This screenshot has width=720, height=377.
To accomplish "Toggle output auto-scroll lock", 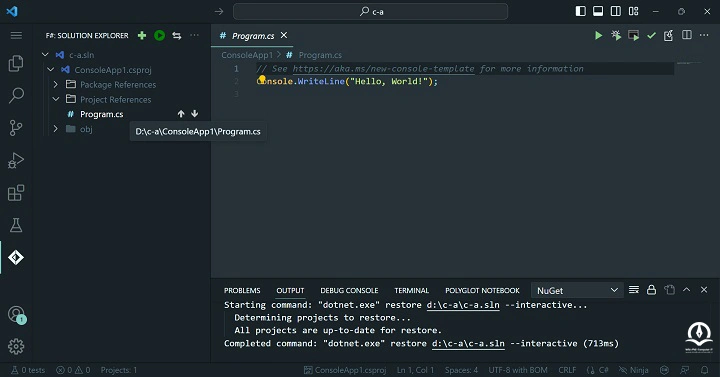I will tap(651, 290).
